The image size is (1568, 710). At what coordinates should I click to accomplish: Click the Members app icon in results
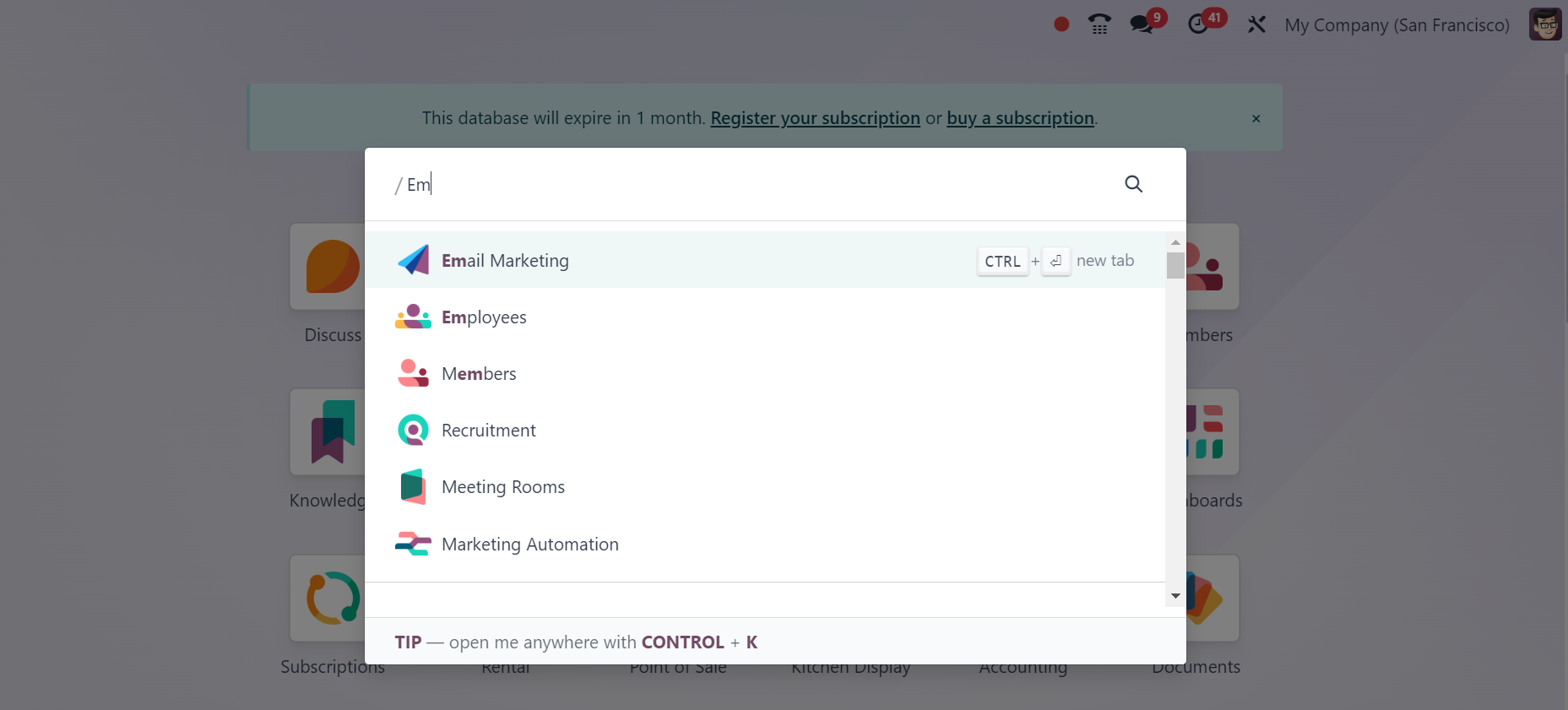(413, 373)
